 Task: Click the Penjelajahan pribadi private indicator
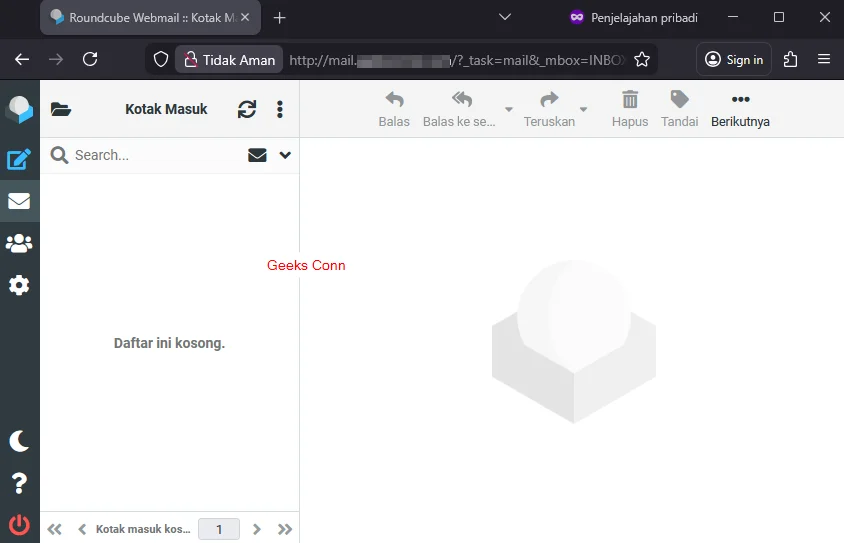point(634,18)
